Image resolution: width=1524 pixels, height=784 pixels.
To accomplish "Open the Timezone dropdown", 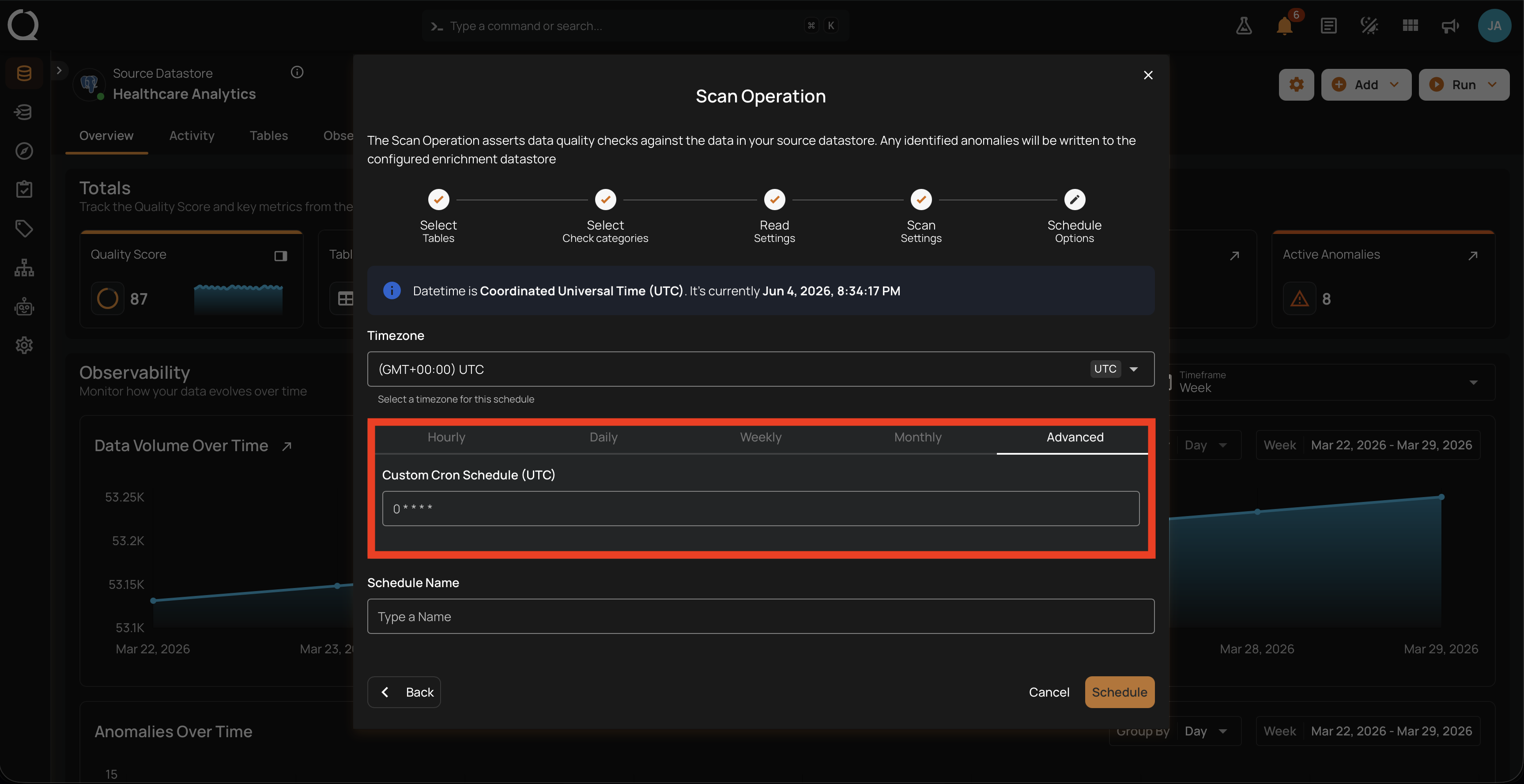I will click(761, 369).
